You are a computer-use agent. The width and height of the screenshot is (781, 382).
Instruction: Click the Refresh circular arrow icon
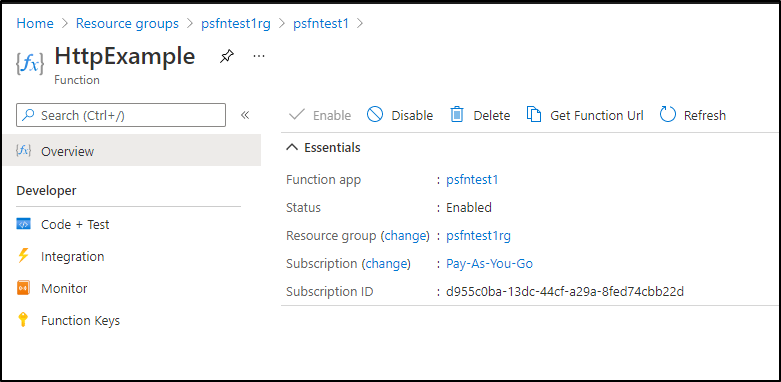coord(667,115)
